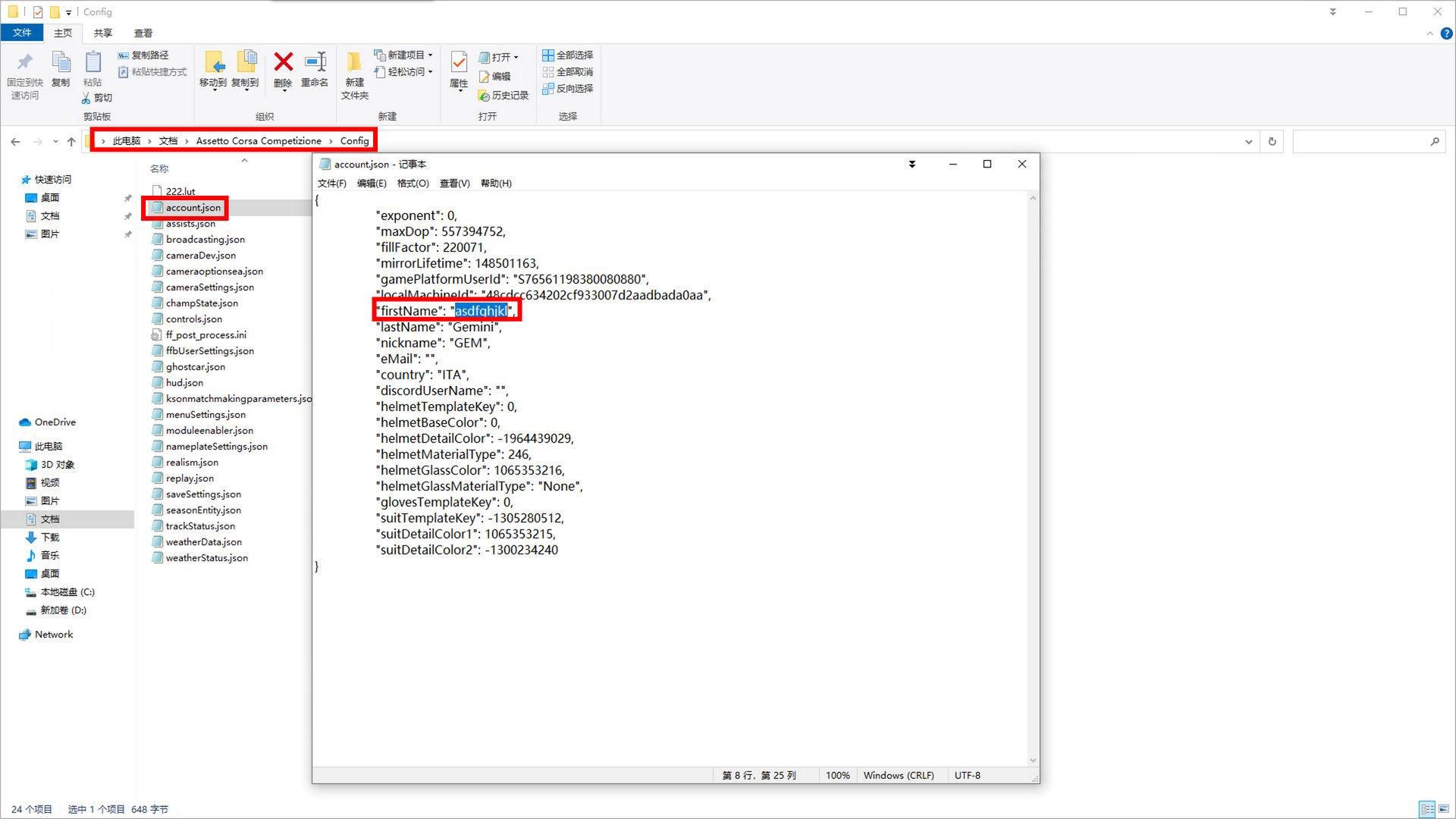The image size is (1456, 819).
Task: Click the Back navigation arrow
Action: pos(15,142)
